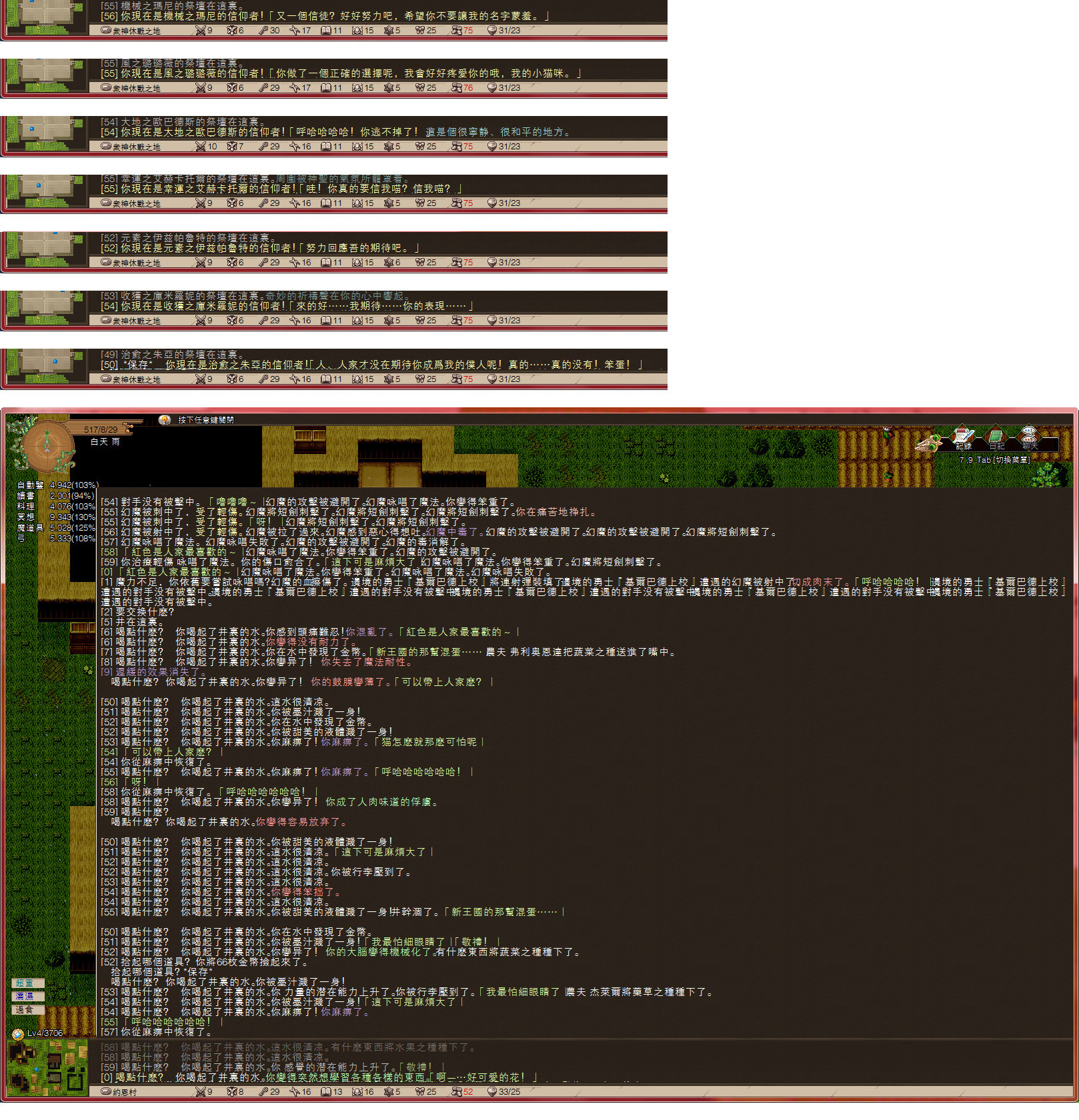
Task: Click the 魔道具 skill tracker row
Action: (x=57, y=527)
